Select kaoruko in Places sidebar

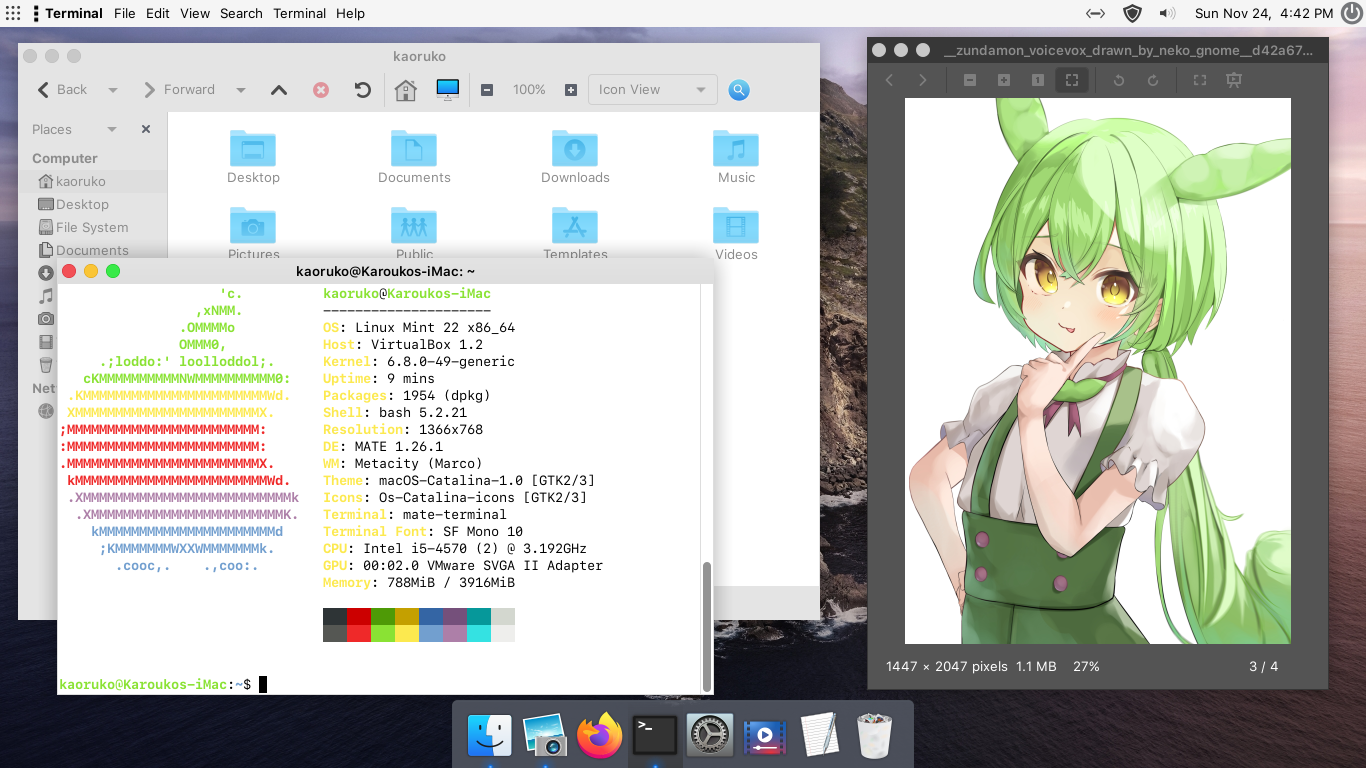(x=93, y=181)
